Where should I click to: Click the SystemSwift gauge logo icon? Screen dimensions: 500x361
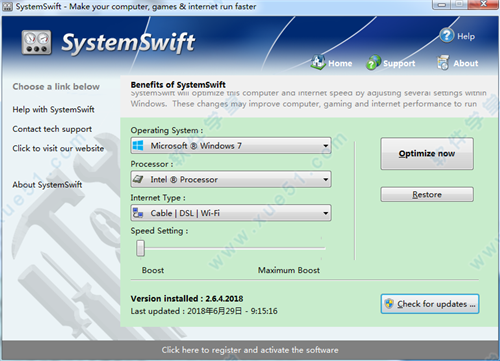tap(37, 42)
